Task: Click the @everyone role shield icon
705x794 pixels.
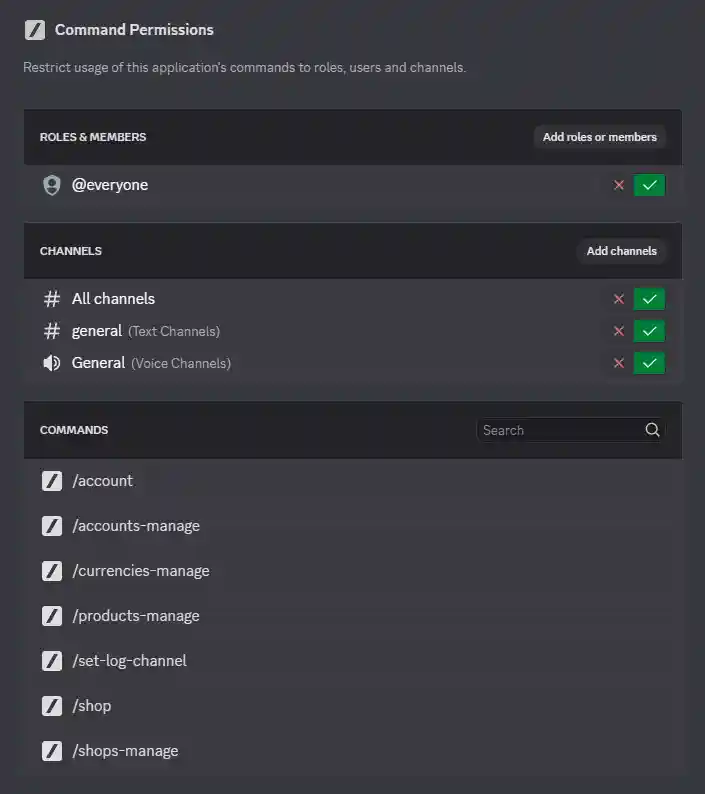Action: (x=52, y=185)
